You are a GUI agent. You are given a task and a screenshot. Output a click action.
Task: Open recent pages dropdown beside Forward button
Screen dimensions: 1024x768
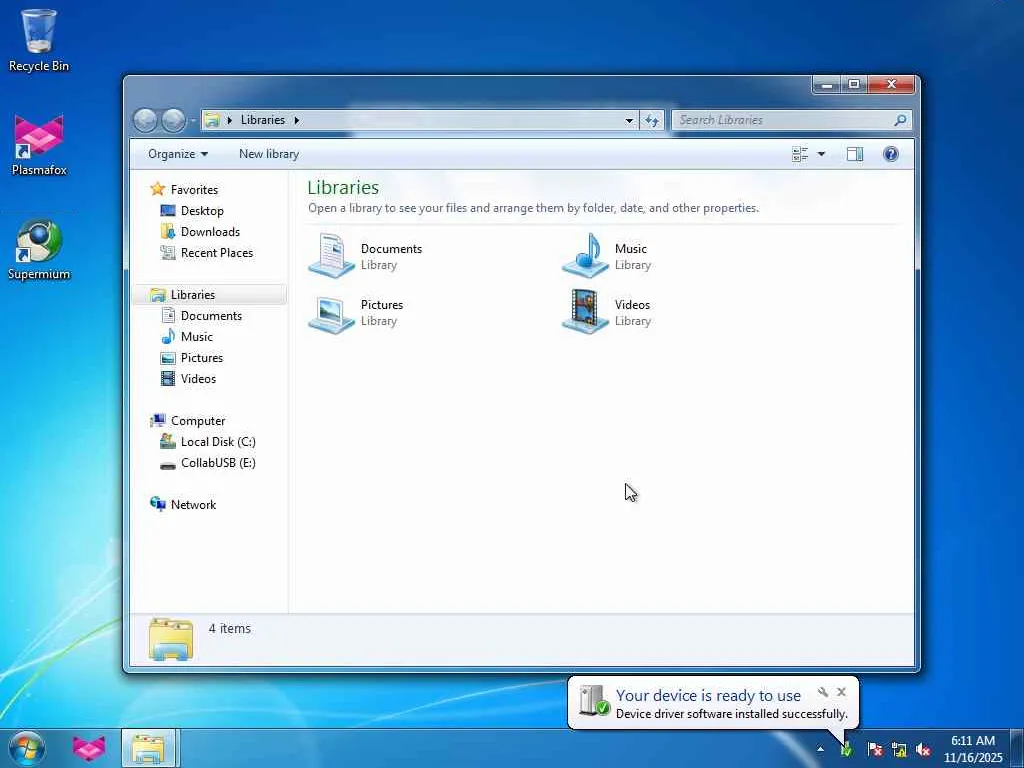(193, 120)
